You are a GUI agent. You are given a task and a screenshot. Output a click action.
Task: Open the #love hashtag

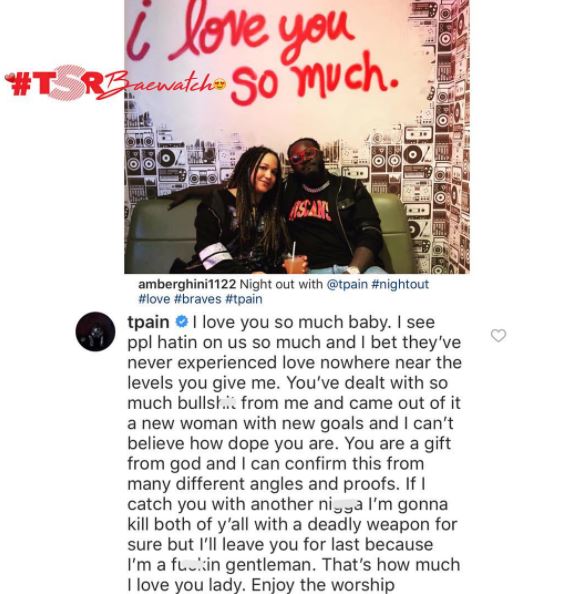(155, 299)
